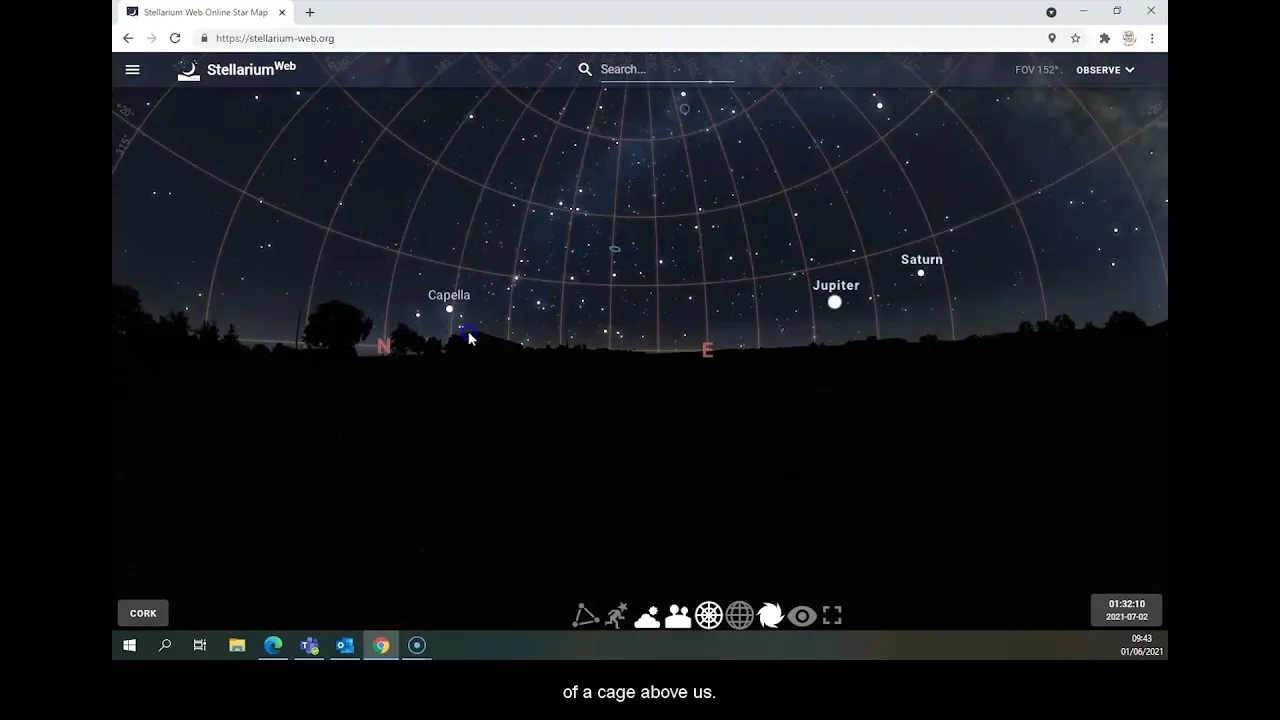1280x720 pixels.
Task: Switch to Chrome on taskbar
Action: [381, 646]
